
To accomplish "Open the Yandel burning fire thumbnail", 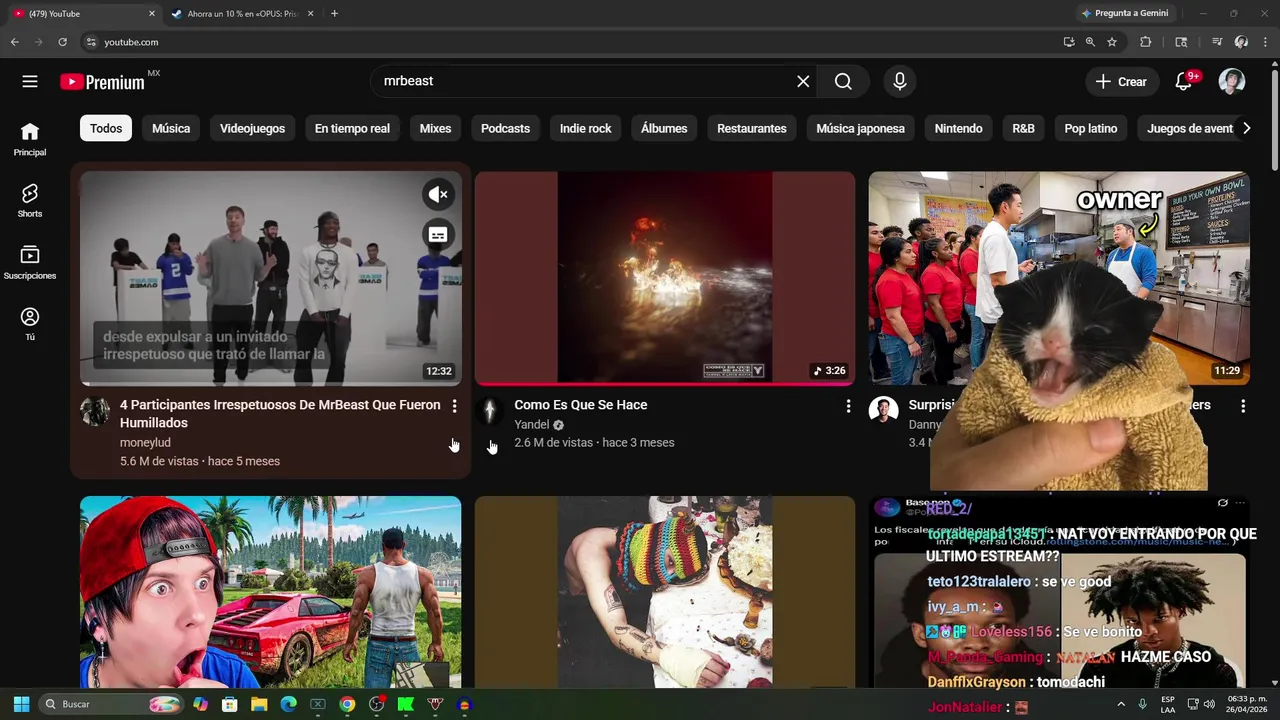I will click(665, 278).
